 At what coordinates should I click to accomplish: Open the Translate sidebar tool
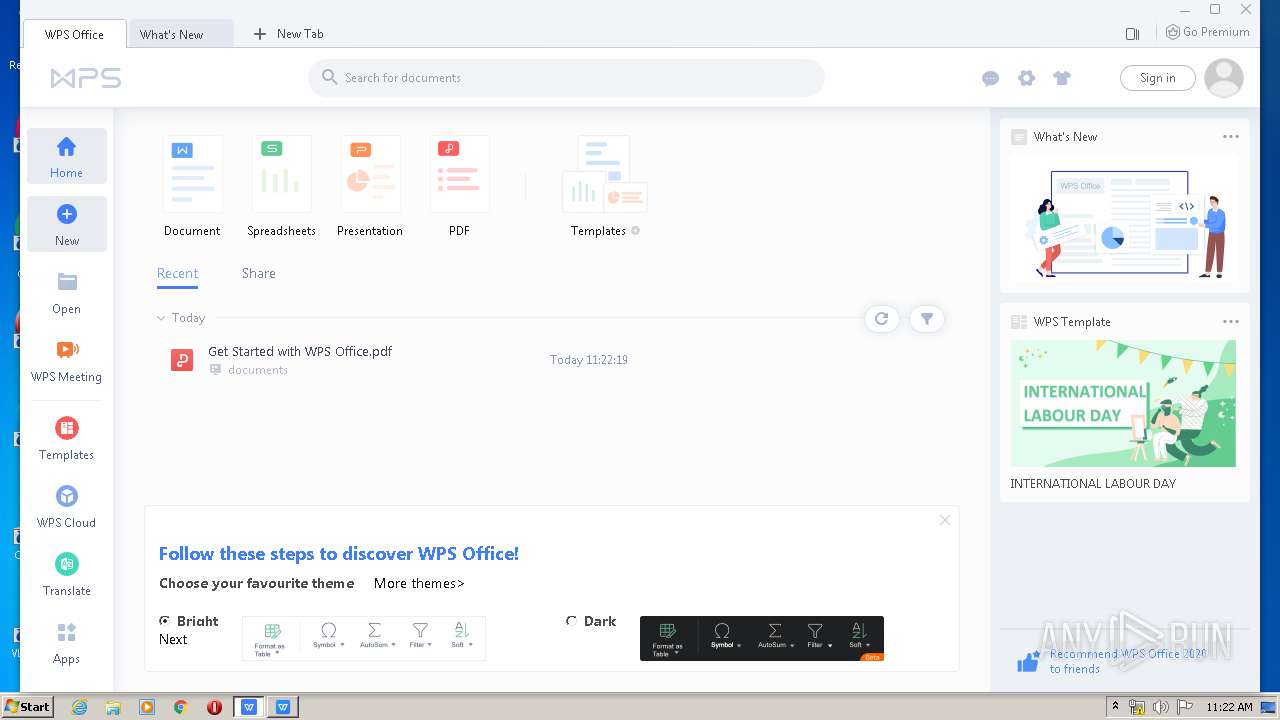pos(67,574)
